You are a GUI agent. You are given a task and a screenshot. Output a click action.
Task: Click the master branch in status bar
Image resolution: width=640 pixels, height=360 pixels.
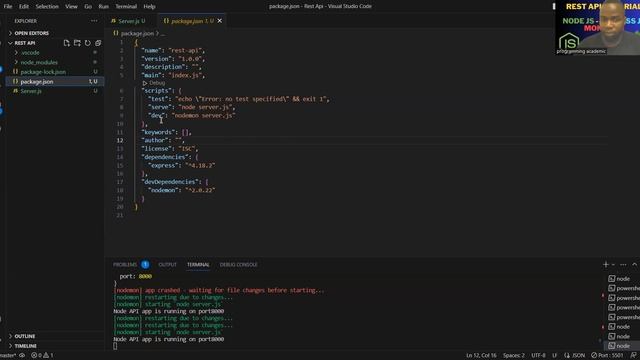pos(8,356)
